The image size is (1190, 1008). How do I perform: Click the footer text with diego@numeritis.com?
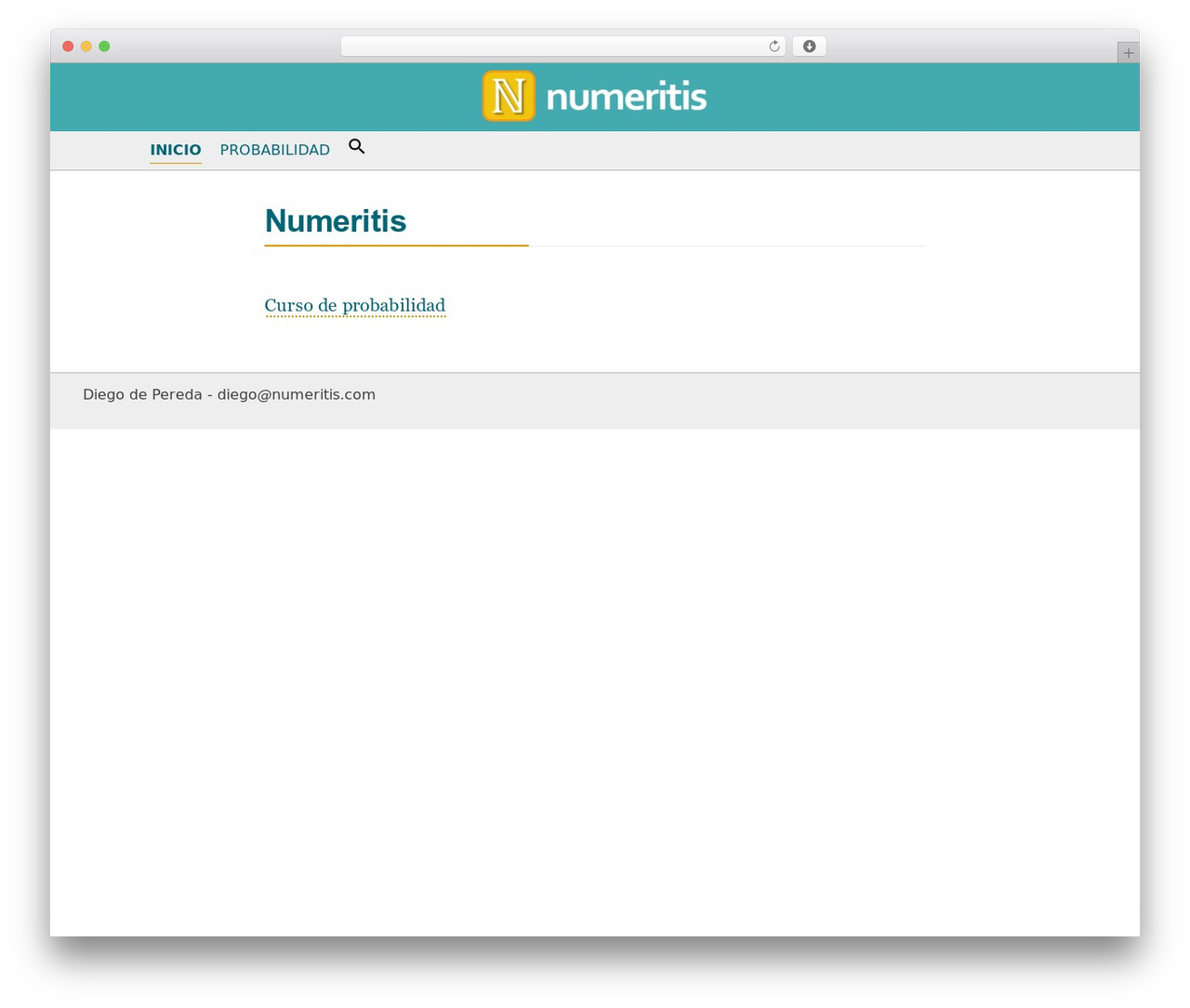point(229,394)
